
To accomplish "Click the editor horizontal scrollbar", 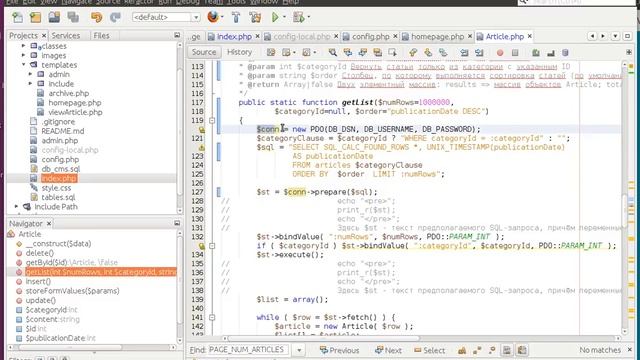I will click(324, 338).
